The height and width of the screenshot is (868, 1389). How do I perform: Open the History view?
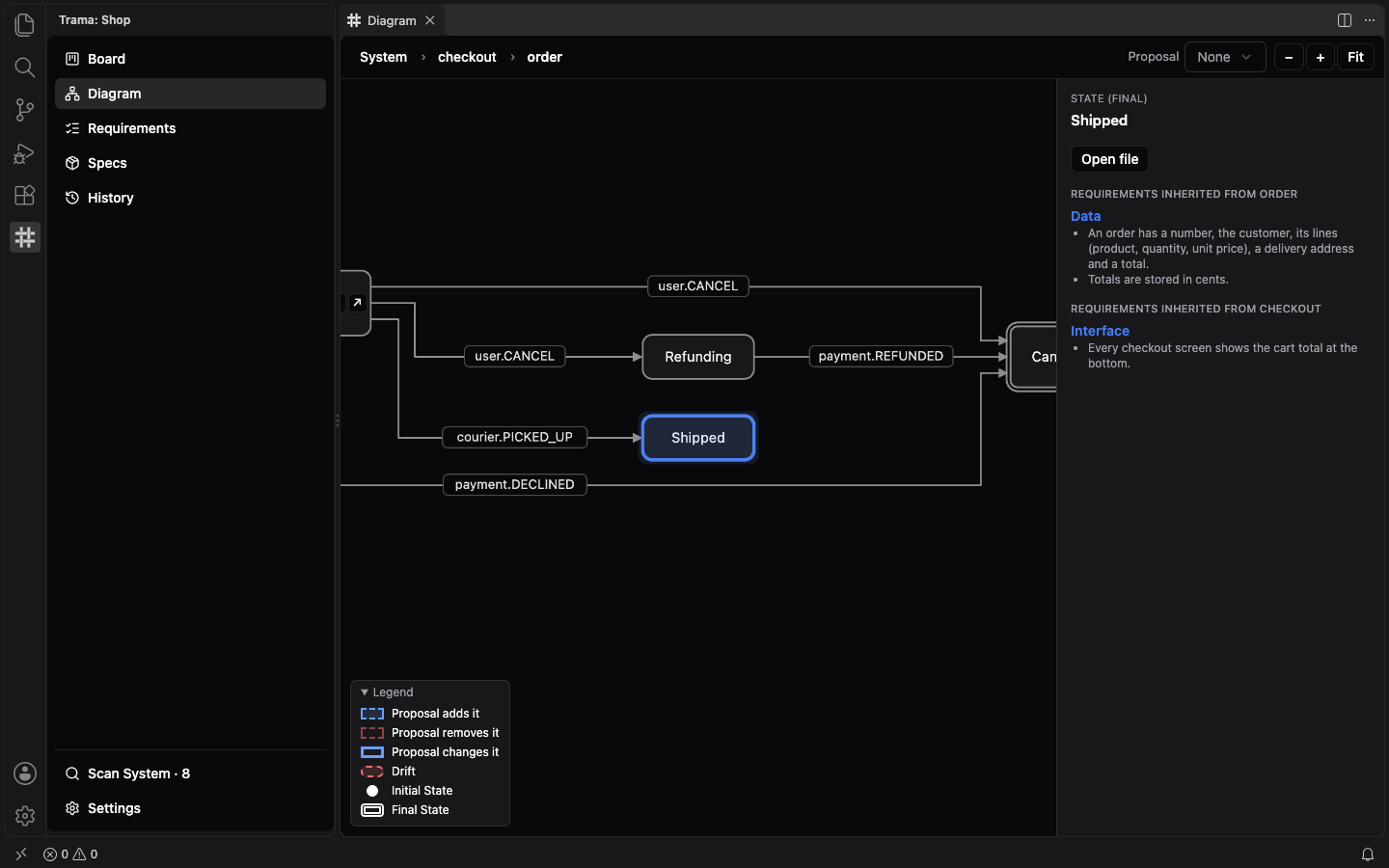[x=191, y=198]
